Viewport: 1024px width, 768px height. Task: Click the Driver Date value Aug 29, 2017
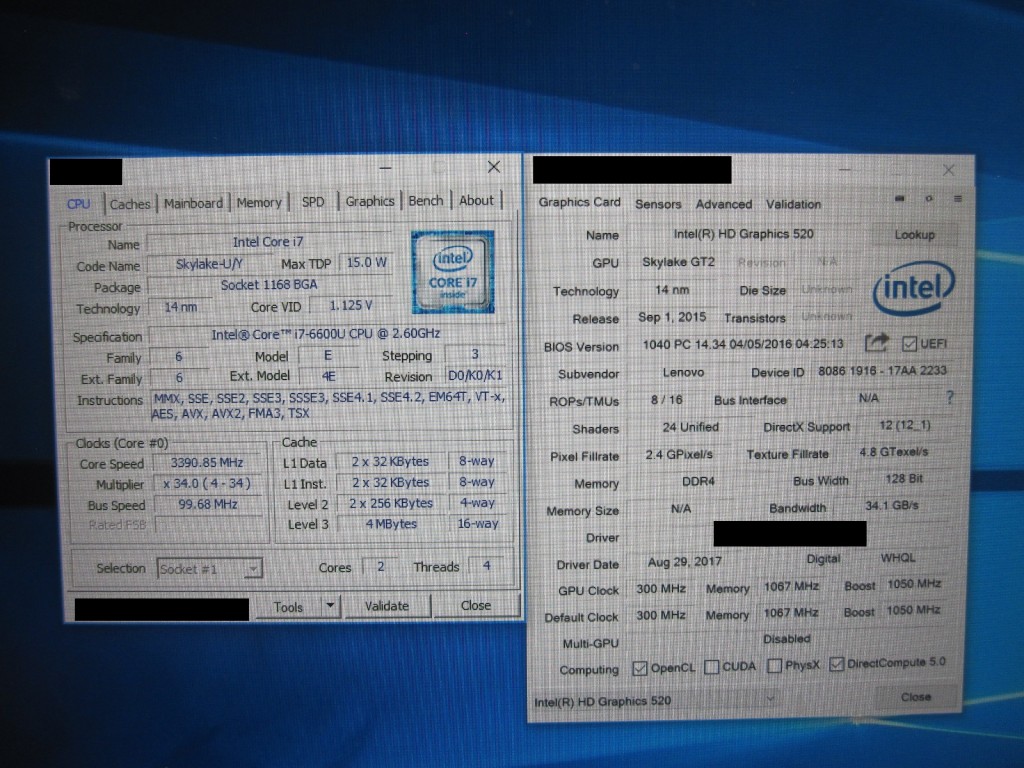tap(684, 562)
